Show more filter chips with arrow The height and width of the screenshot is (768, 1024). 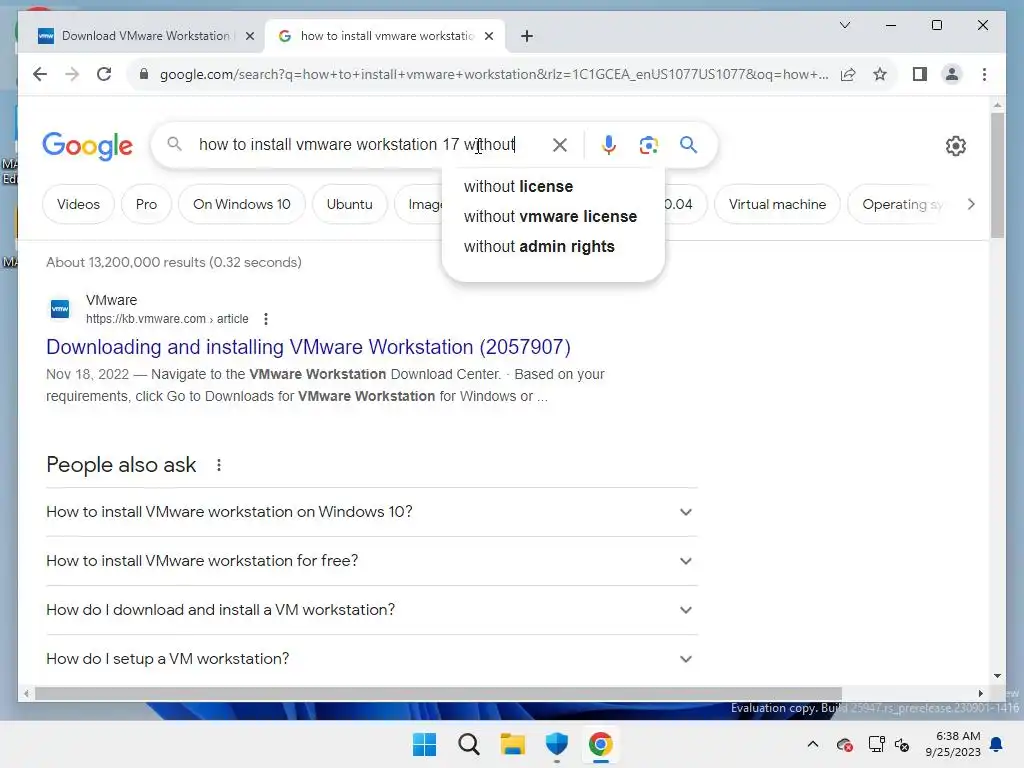tap(971, 204)
